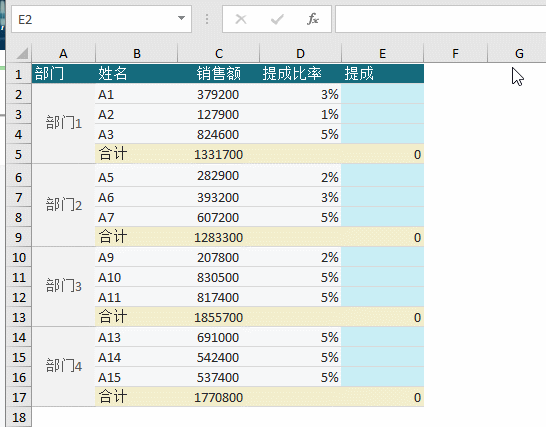Select row 5 header
The width and height of the screenshot is (546, 427).
coord(18,154)
